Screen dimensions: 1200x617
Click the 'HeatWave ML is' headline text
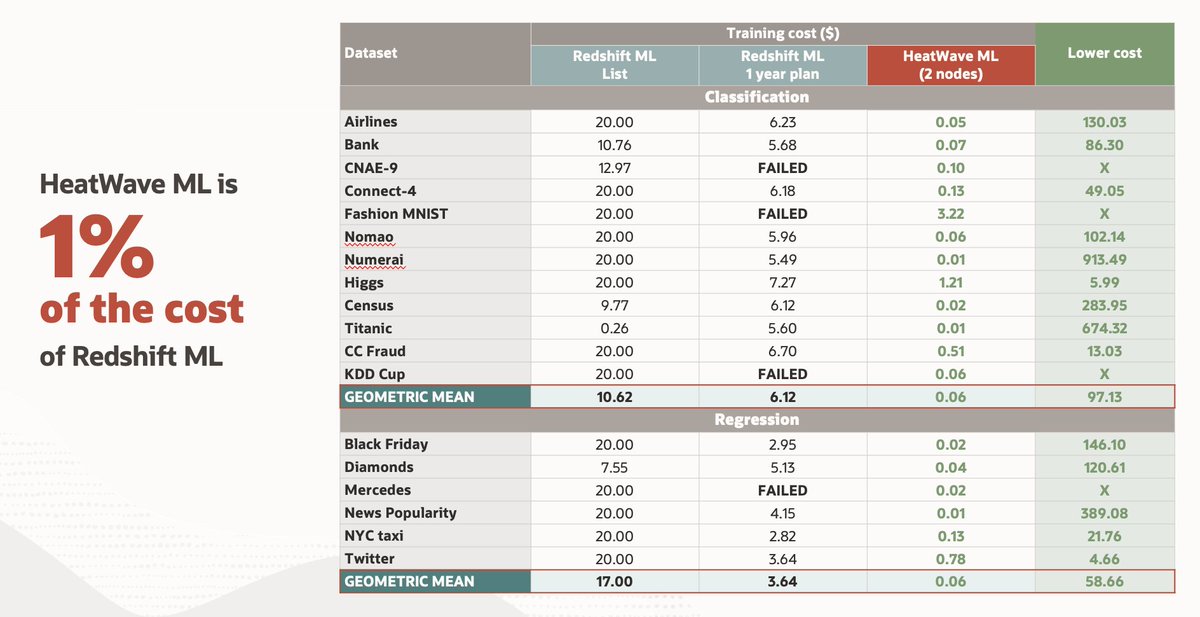pos(138,184)
